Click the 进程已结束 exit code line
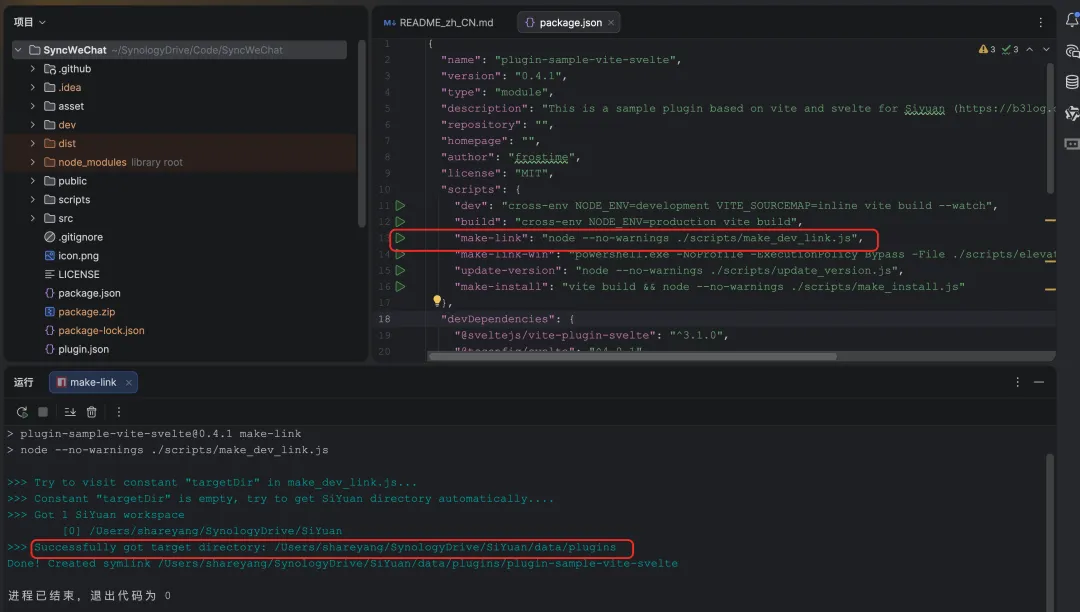1080x612 pixels. [90, 595]
